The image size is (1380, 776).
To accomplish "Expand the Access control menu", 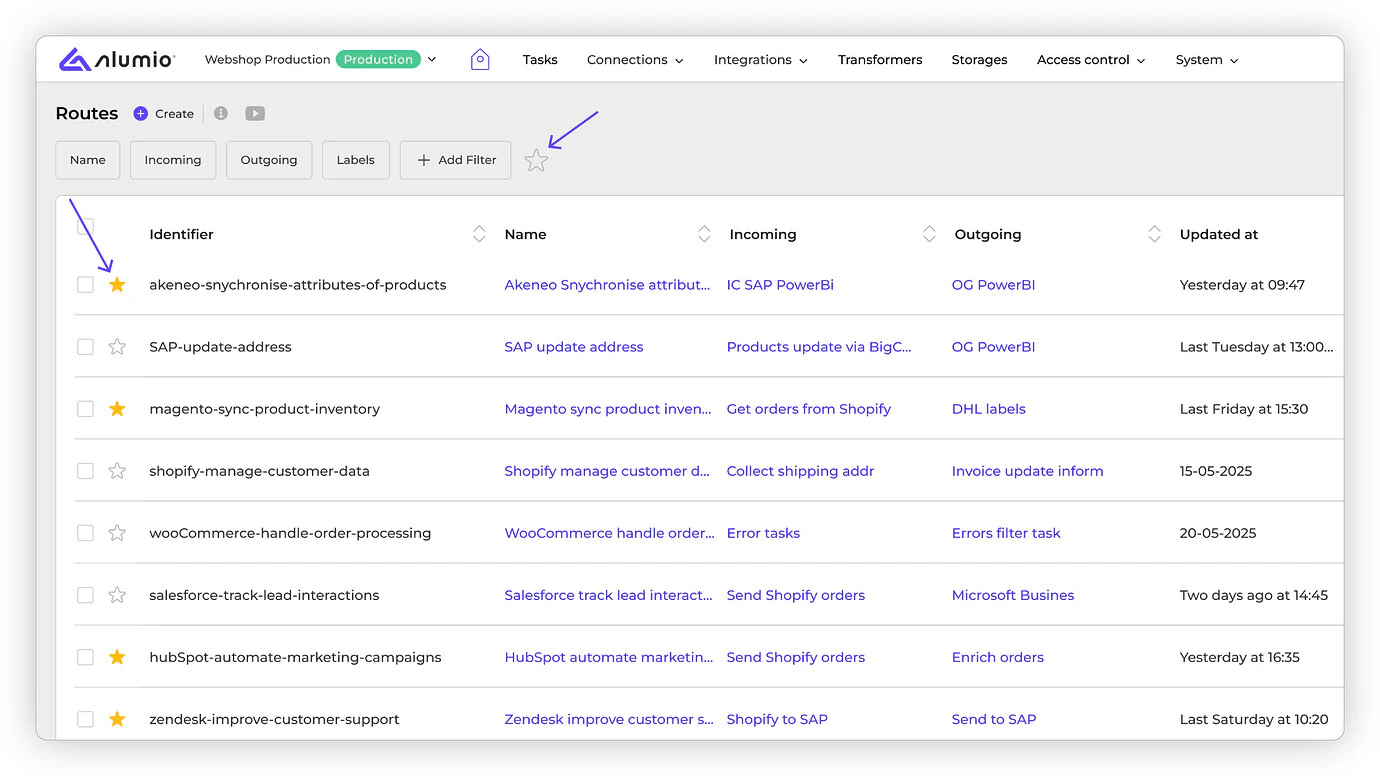I will (x=1091, y=60).
